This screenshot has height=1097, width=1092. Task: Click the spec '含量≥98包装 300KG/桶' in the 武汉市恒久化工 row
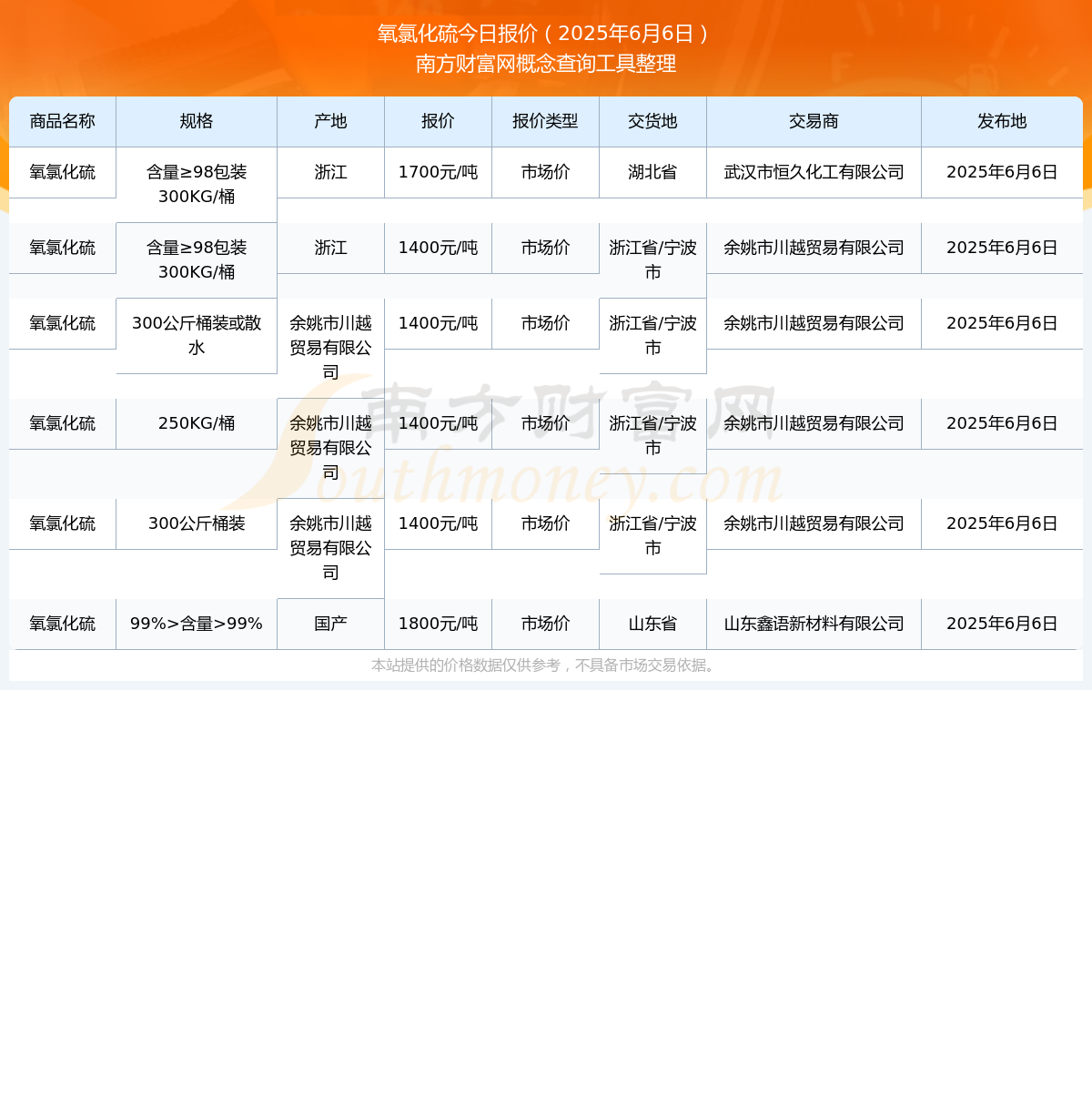click(x=197, y=184)
